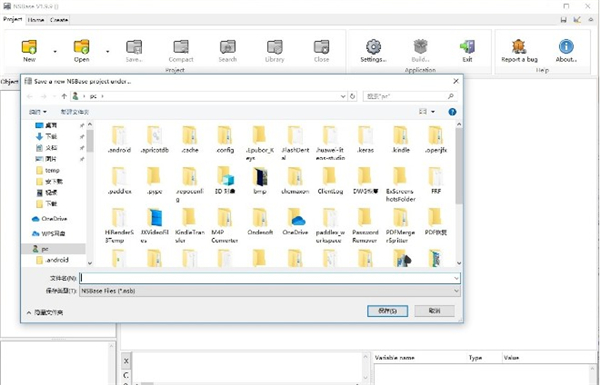Viewport: 600px width, 385px height.
Task: Open the About info icon
Action: tap(566, 47)
